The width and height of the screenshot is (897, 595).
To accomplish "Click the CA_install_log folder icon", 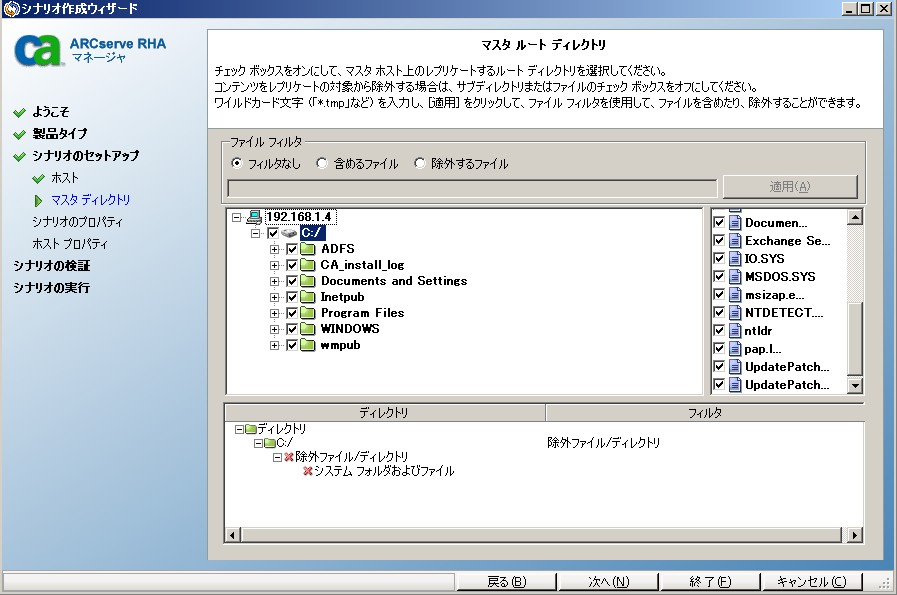I will point(308,265).
